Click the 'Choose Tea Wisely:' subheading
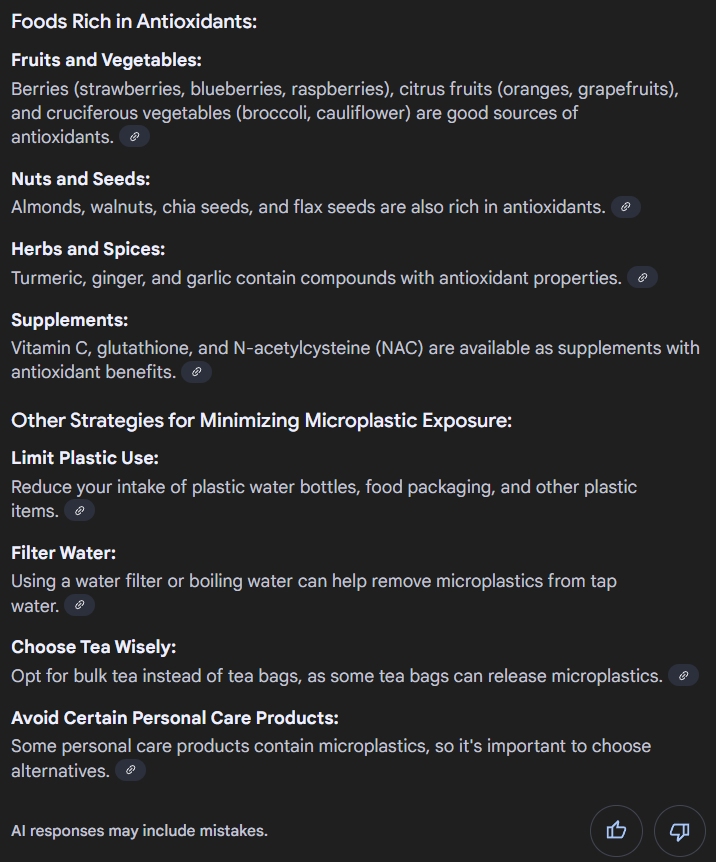 (x=93, y=647)
